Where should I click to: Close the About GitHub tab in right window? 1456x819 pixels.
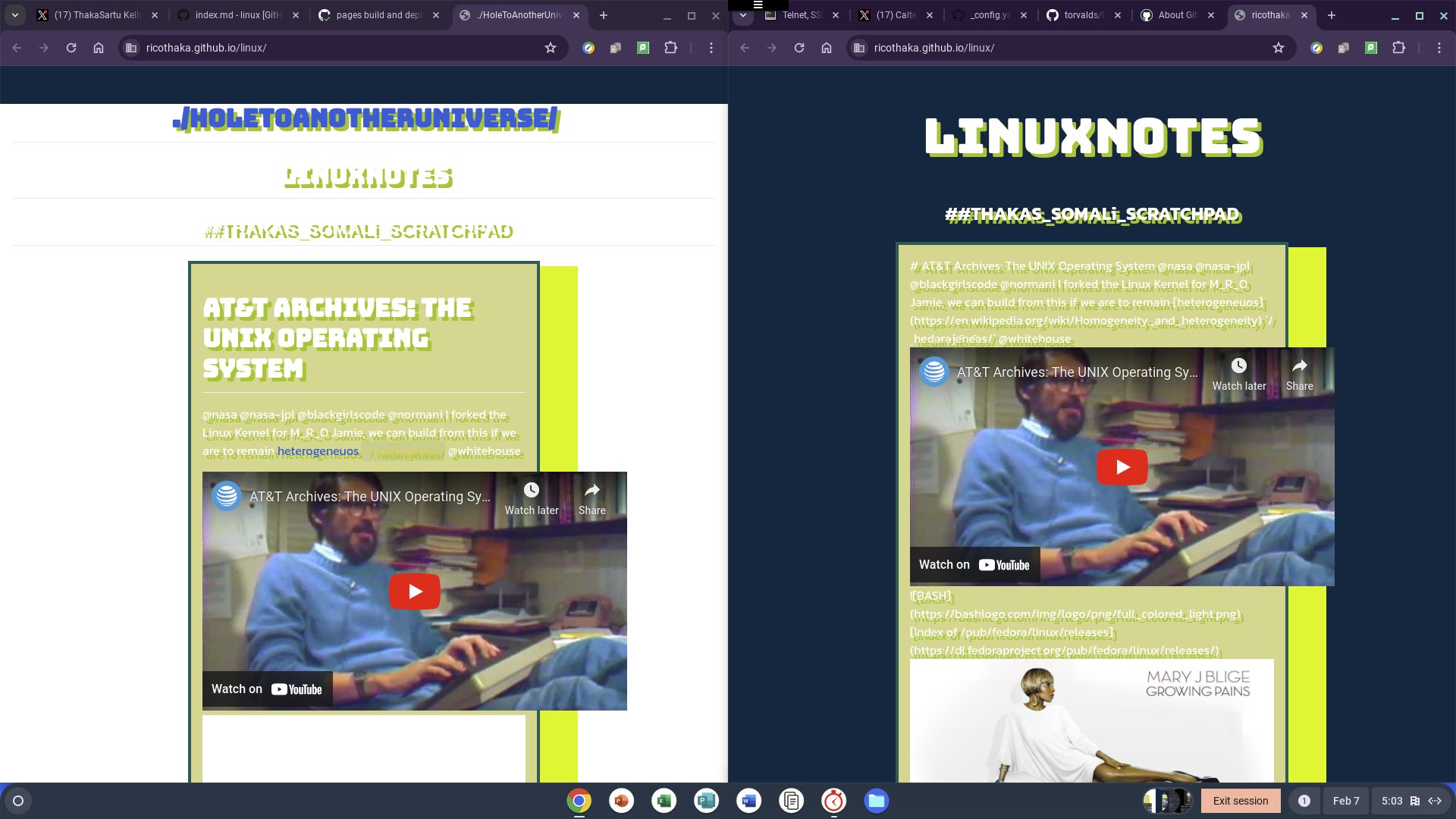coord(1211,15)
